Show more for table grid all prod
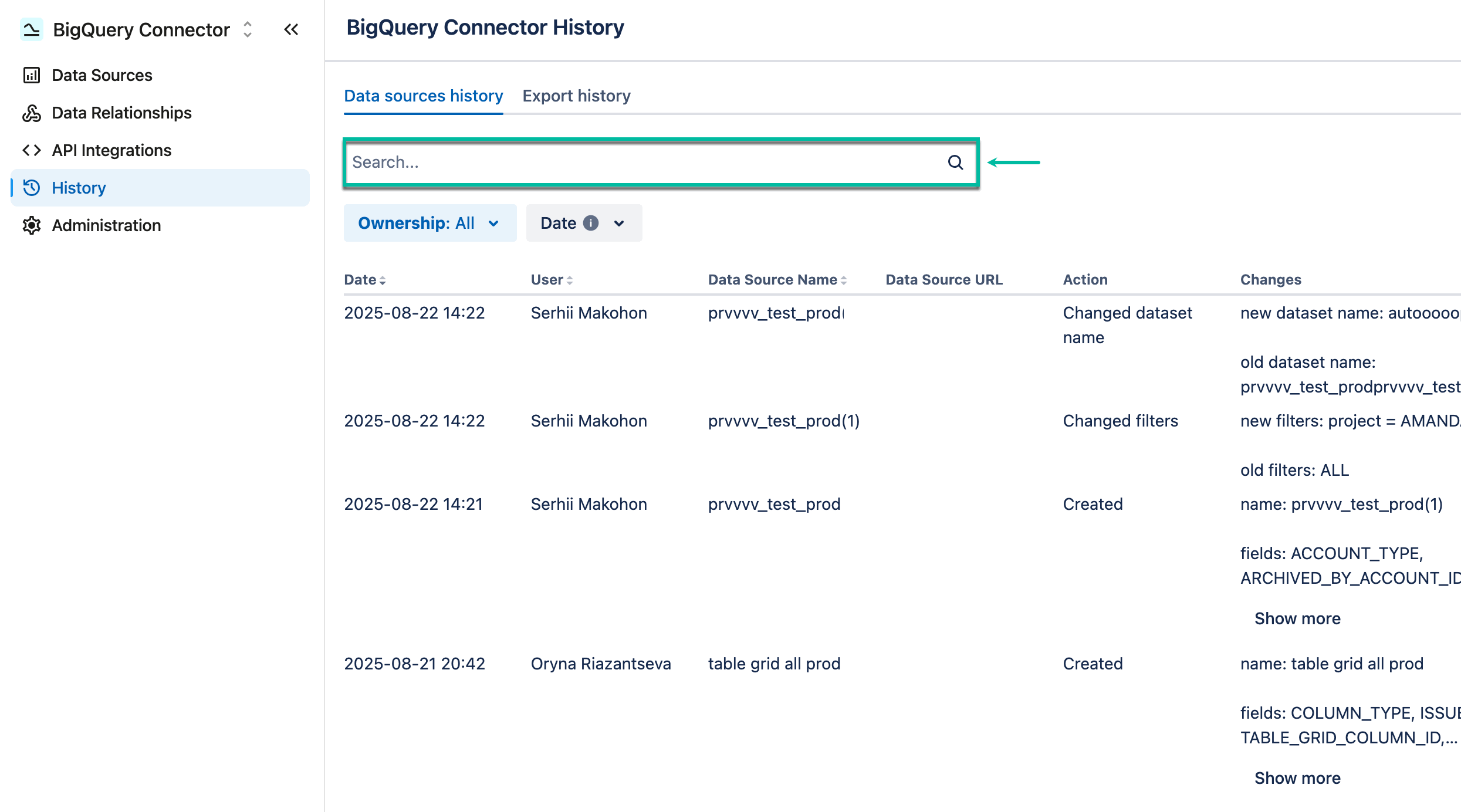 pos(1297,777)
